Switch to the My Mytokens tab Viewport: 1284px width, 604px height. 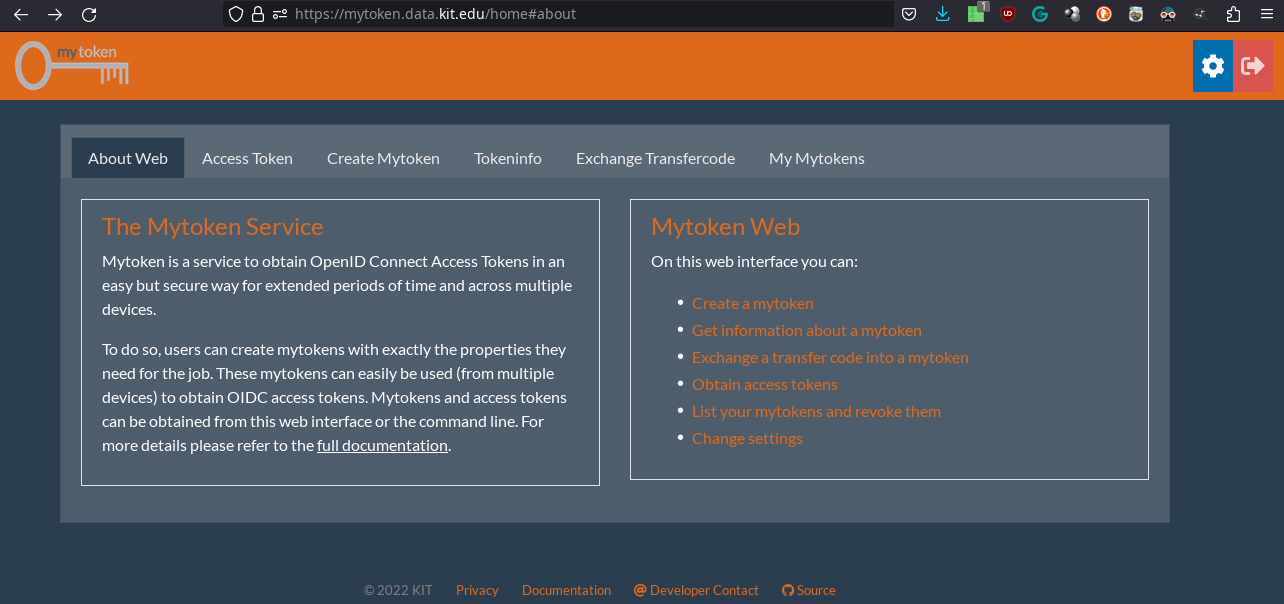(x=817, y=158)
